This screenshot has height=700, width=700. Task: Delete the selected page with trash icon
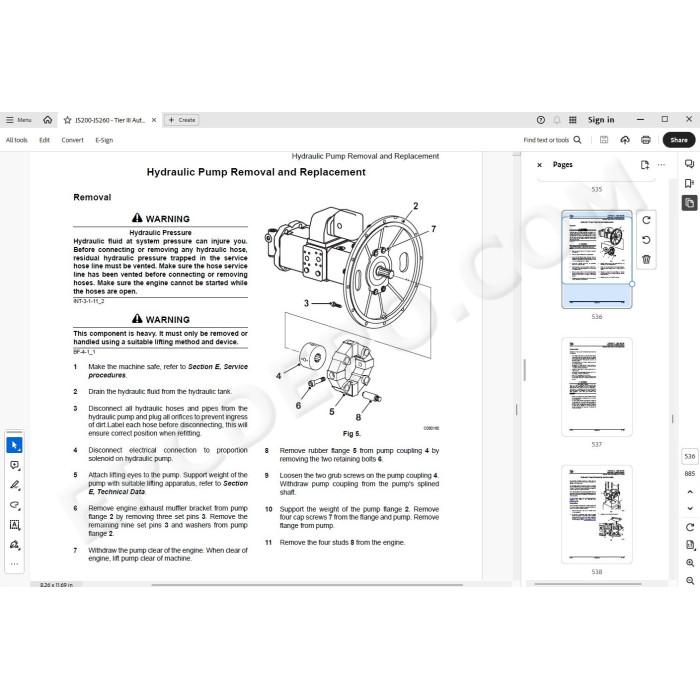pyautogui.click(x=646, y=259)
